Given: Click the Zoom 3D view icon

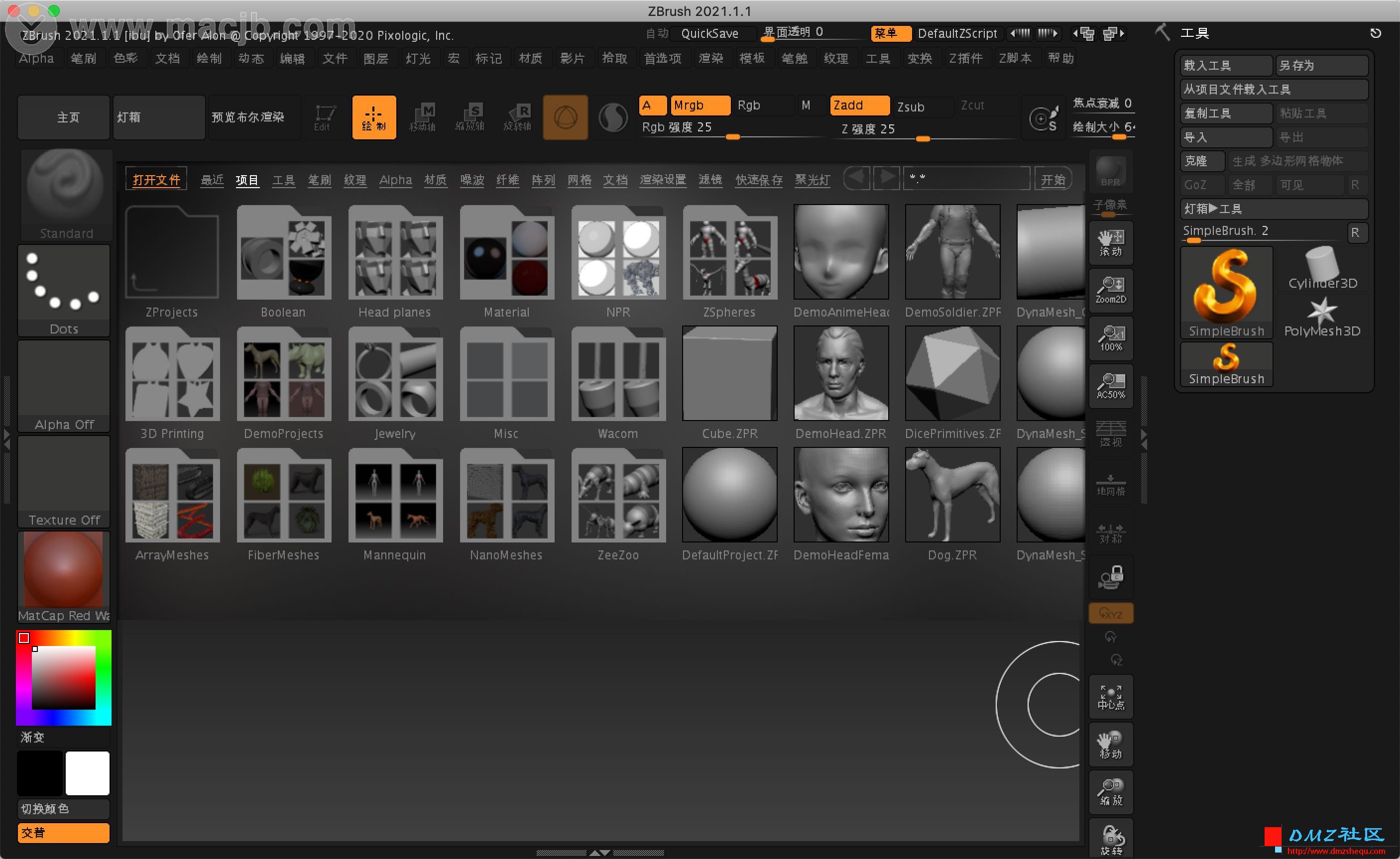Looking at the screenshot, I should pyautogui.click(x=1111, y=792).
